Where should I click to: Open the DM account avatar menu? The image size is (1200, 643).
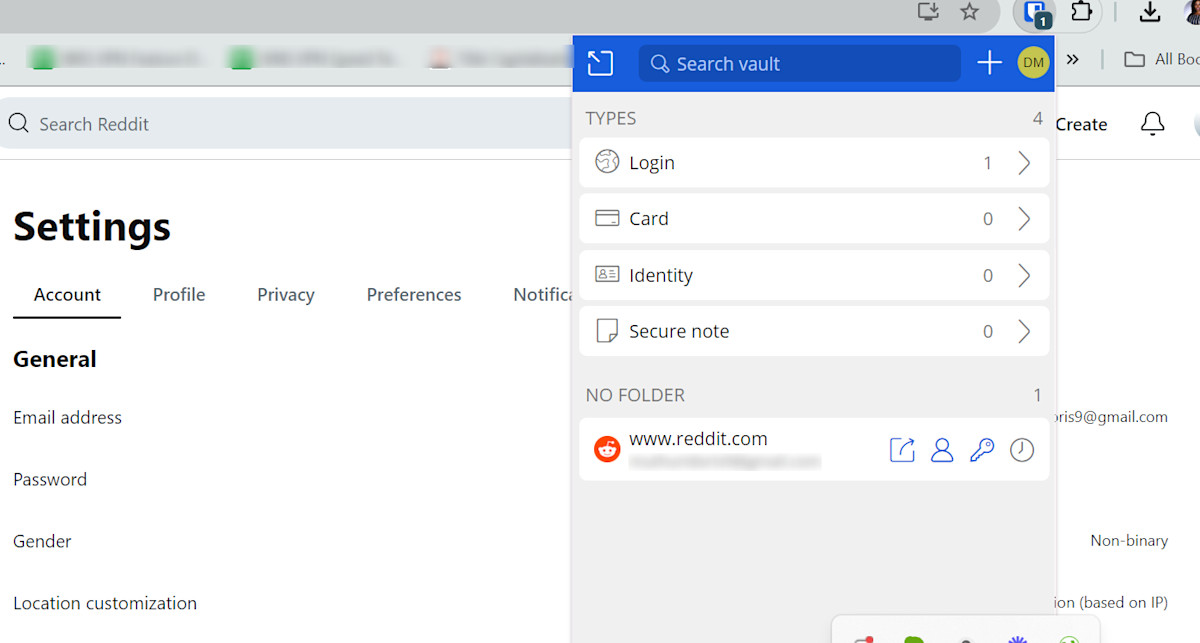point(1033,64)
